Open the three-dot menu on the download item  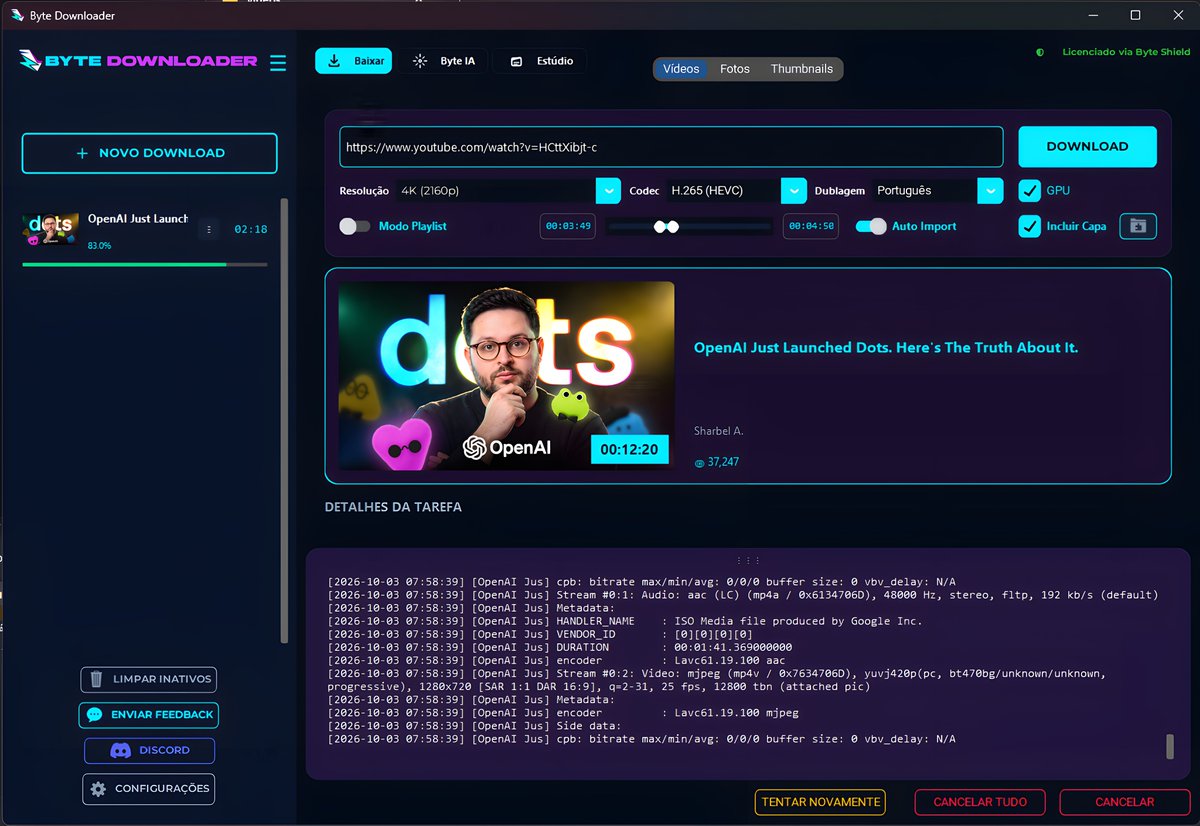pyautogui.click(x=209, y=229)
